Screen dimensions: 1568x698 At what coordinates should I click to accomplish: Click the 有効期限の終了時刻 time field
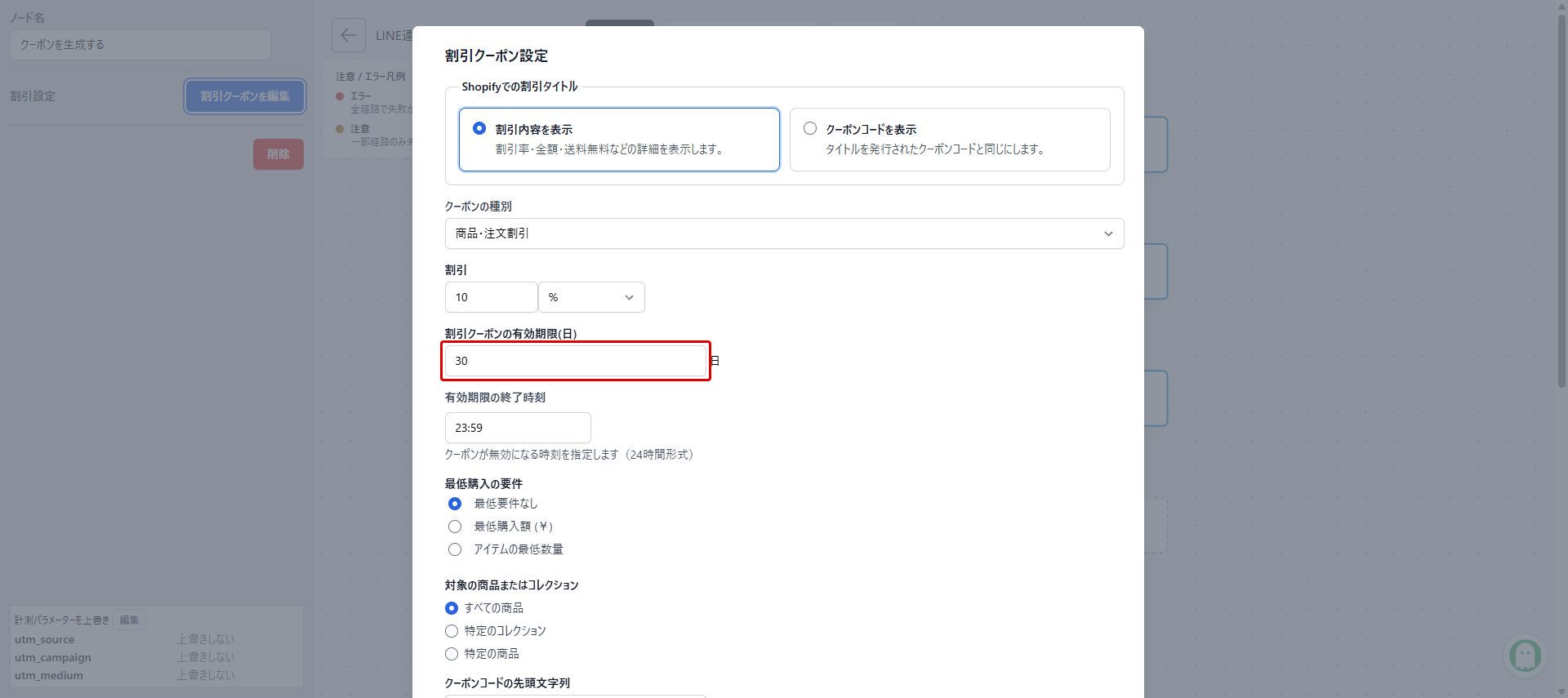518,428
